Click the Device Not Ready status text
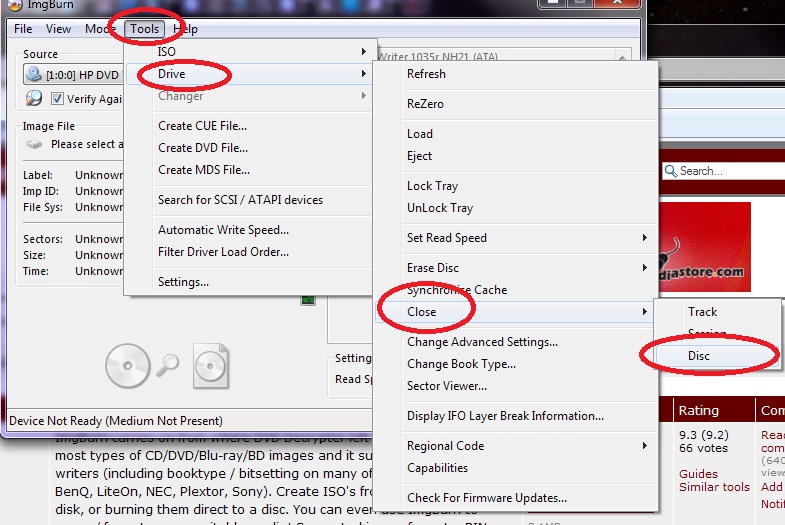This screenshot has width=785, height=525. [116, 421]
